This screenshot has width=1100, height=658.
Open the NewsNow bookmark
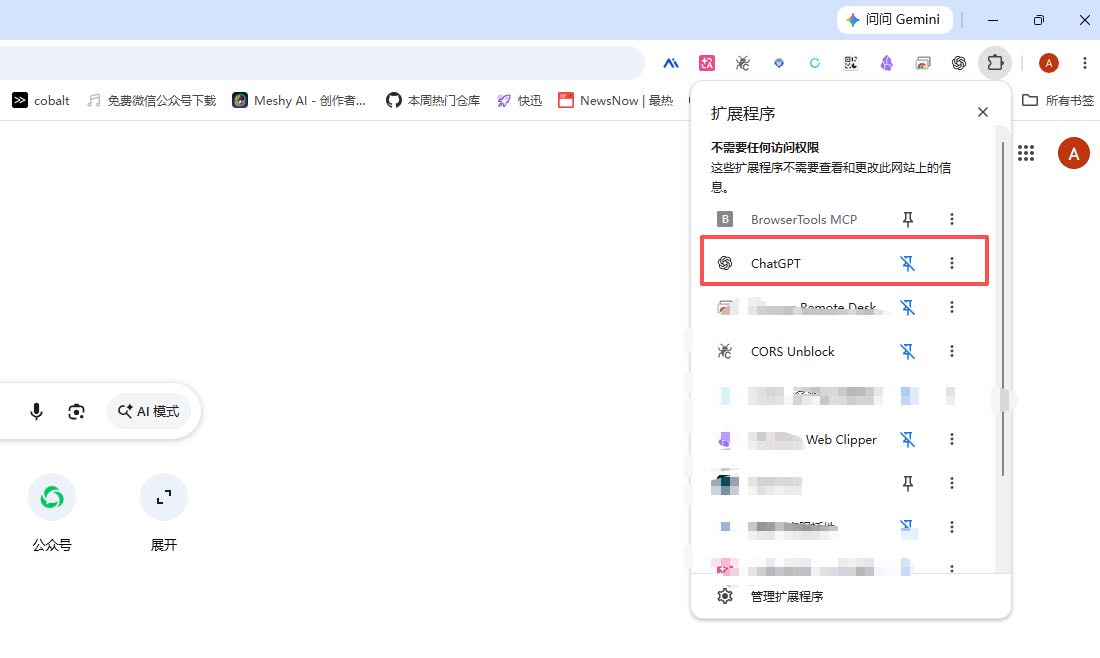(x=616, y=100)
